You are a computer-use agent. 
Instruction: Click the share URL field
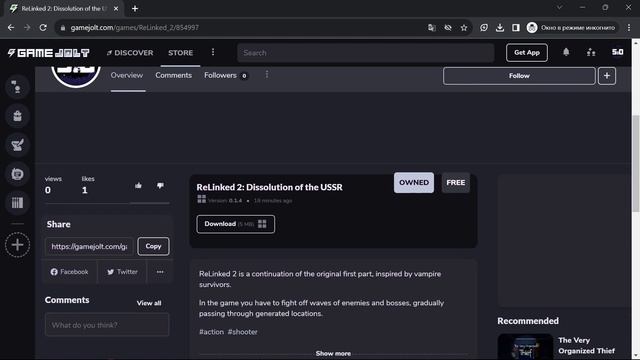89,247
